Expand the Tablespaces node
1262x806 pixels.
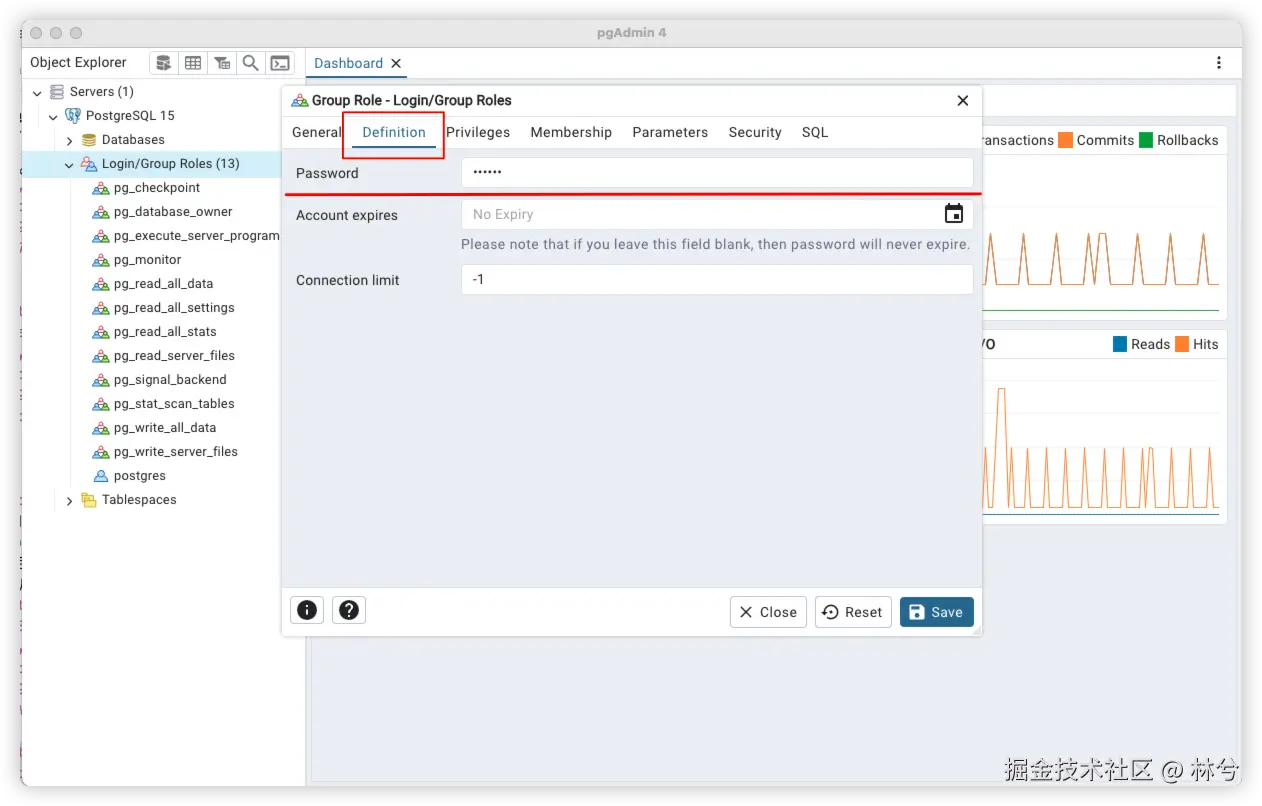click(69, 500)
